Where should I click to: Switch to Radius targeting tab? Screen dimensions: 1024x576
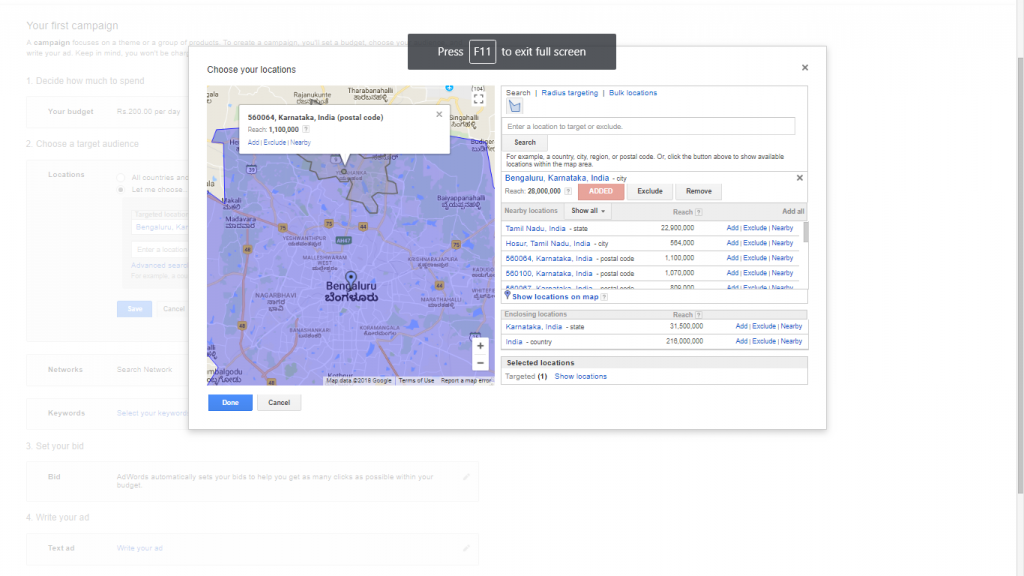[x=569, y=93]
